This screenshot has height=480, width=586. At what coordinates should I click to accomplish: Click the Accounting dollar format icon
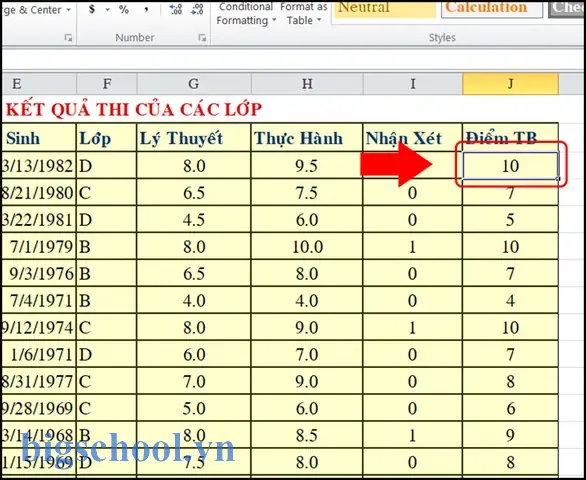coord(92,9)
